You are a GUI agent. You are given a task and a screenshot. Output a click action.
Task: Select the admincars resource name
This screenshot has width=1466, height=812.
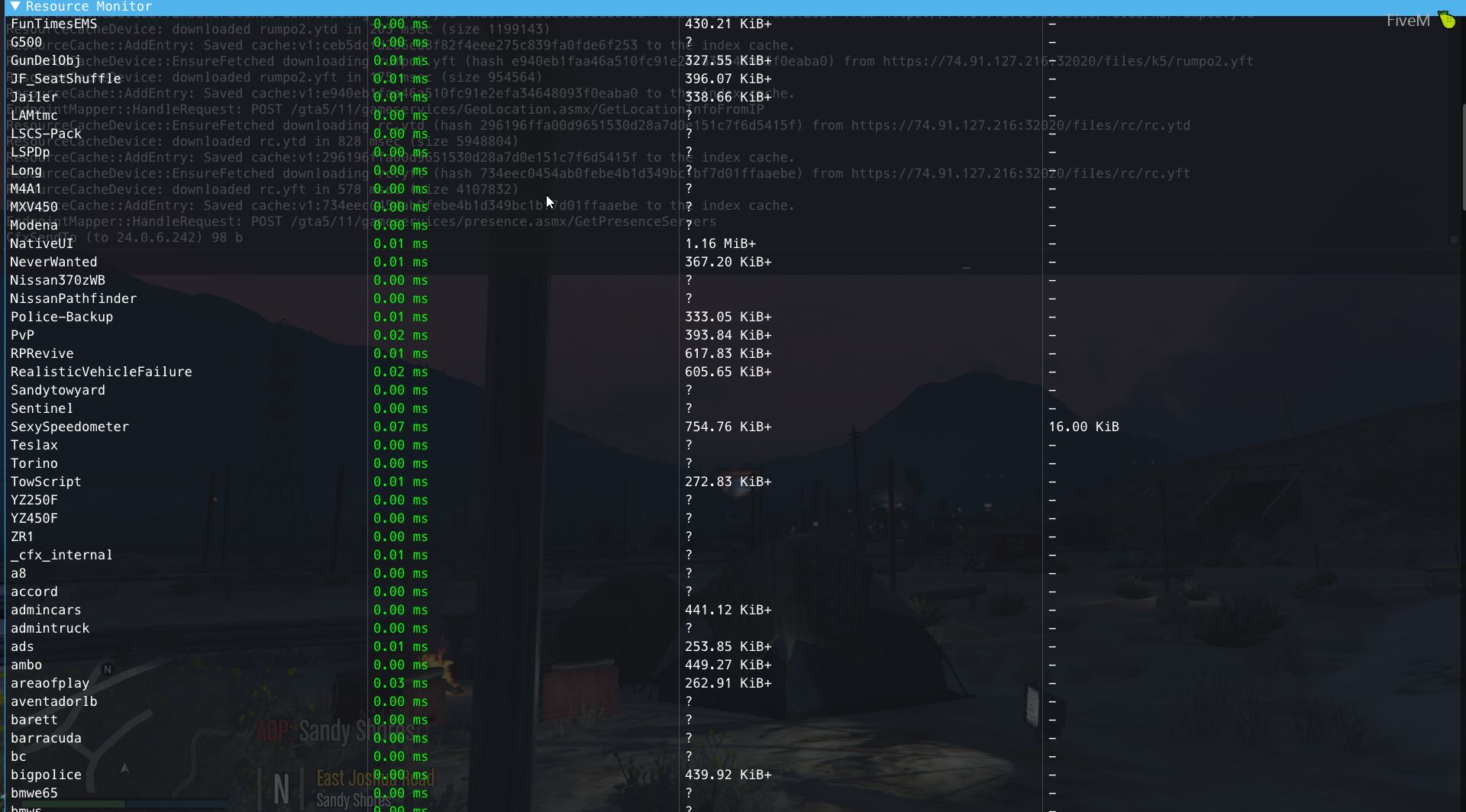[46, 610]
